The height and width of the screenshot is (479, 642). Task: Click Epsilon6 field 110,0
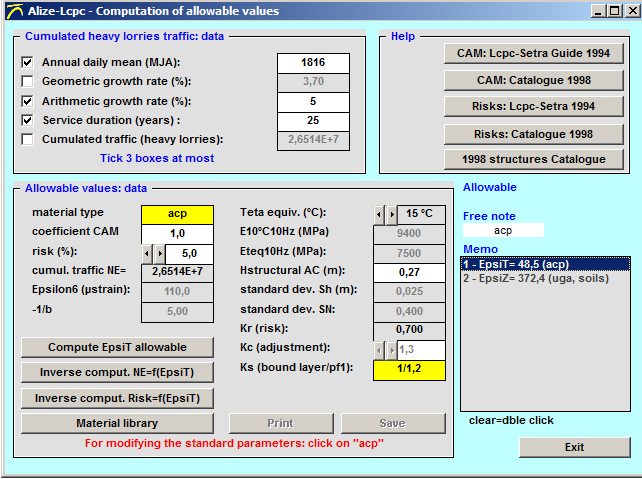coord(177,292)
